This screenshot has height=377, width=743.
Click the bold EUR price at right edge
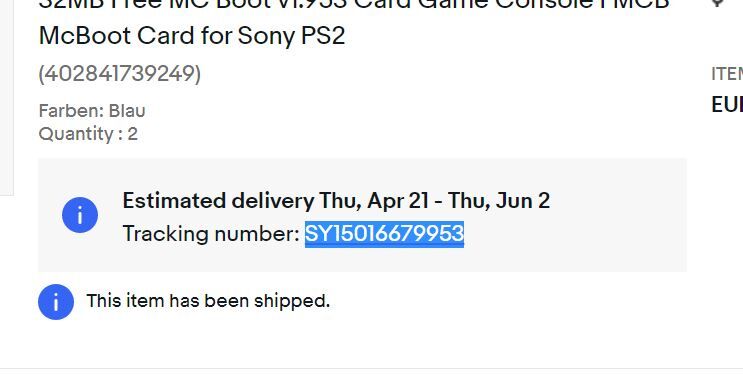point(727,105)
